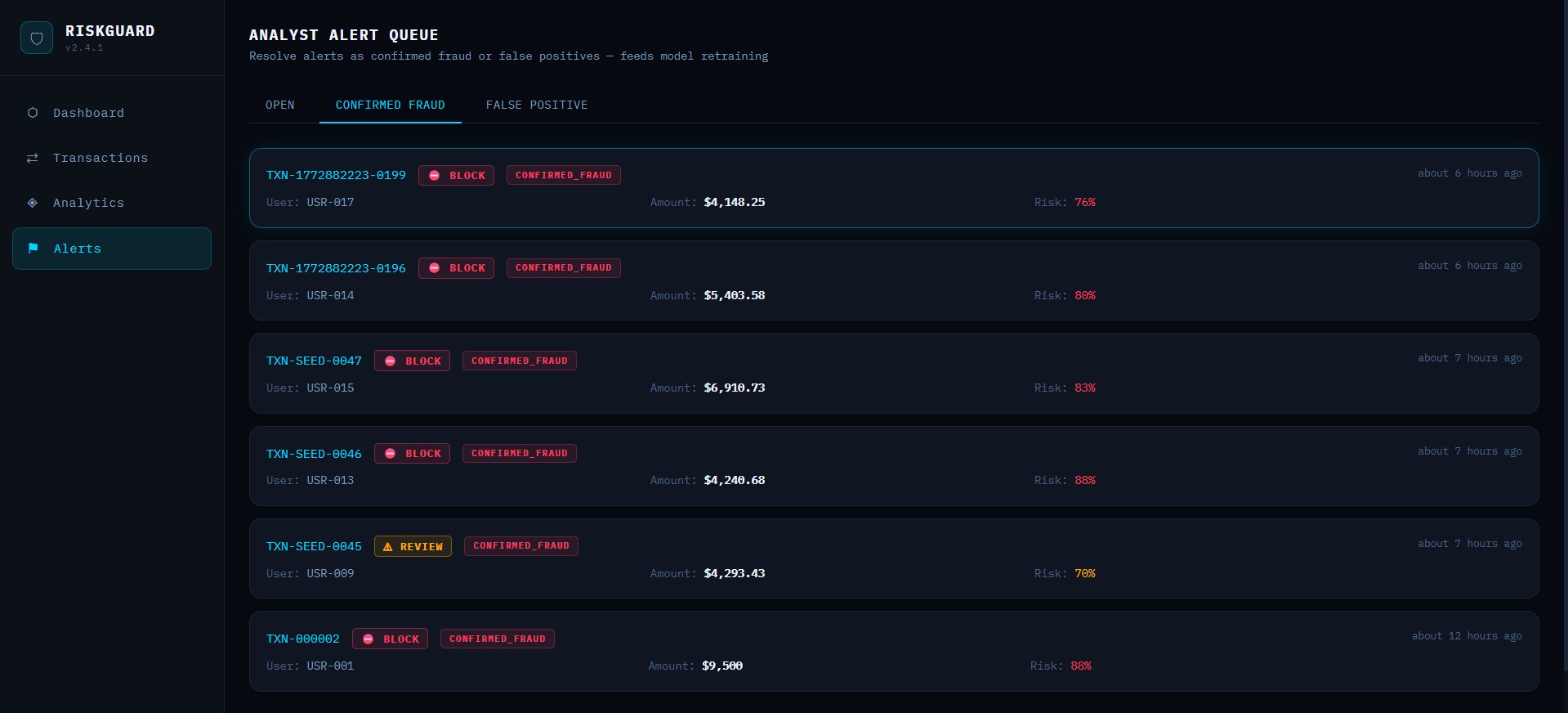Select the Confirmed Fraud tab
Viewport: 1568px width, 713px height.
tap(390, 105)
